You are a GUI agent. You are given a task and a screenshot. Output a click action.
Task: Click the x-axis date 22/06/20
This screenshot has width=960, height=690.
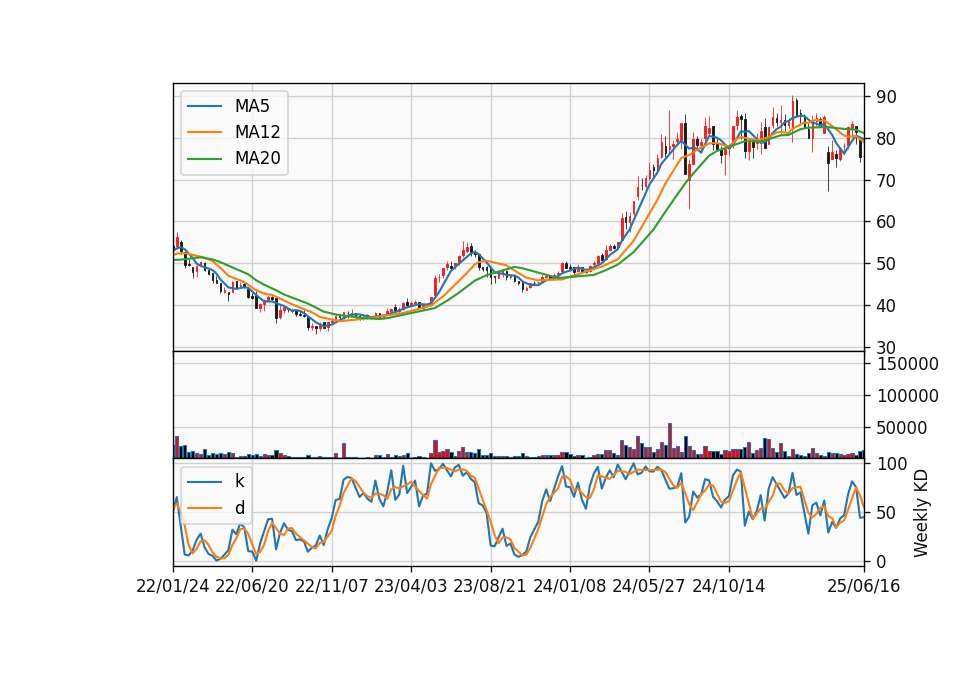point(252,587)
